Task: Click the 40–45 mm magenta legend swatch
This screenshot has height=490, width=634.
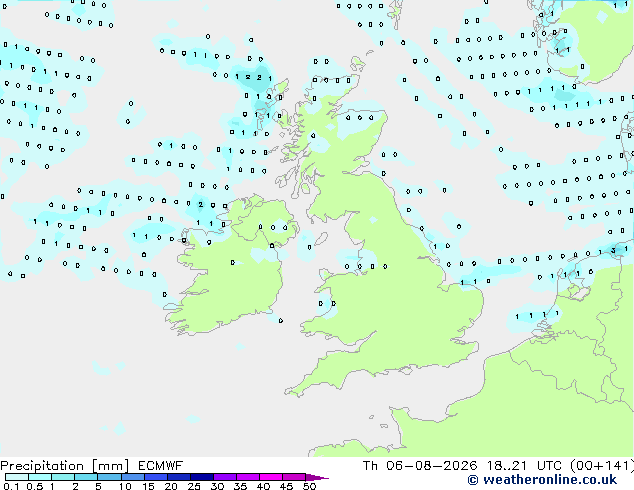Action: coord(271,477)
